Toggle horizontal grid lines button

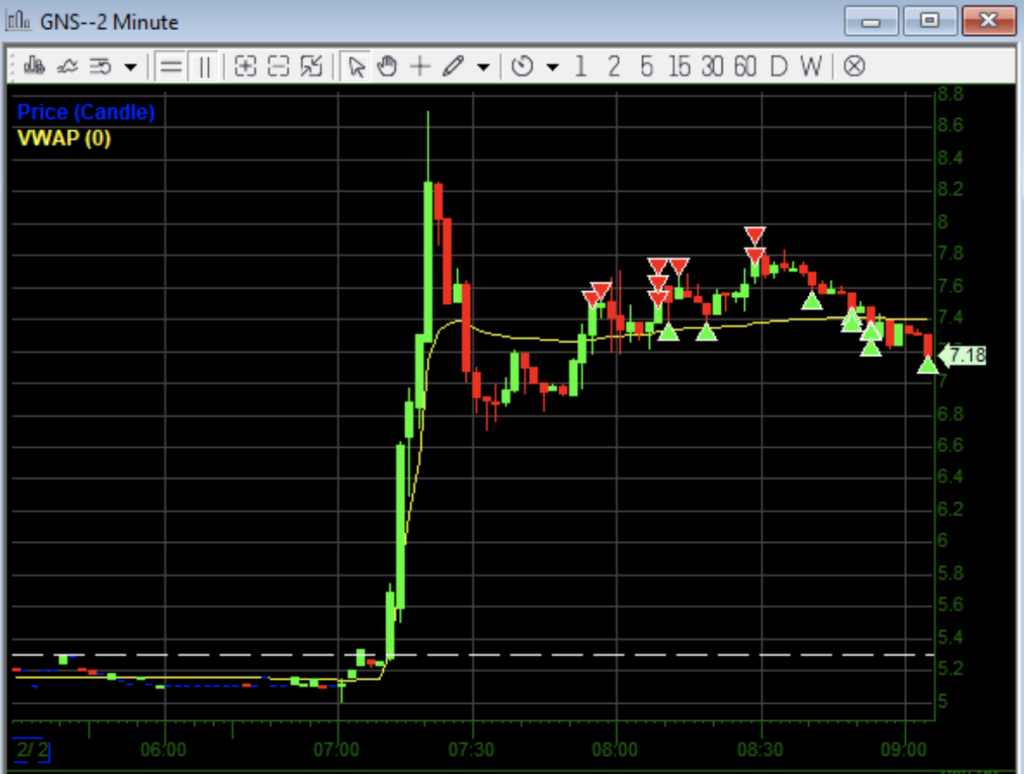pos(171,66)
